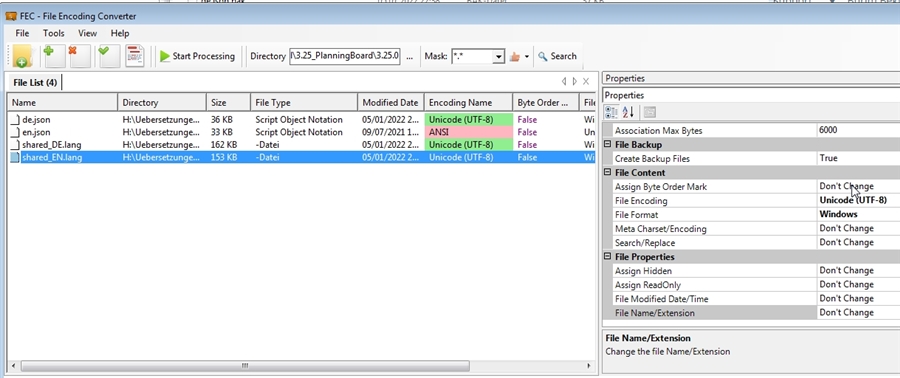
Task: Click the add folder toolbar icon
Action: tap(23, 56)
